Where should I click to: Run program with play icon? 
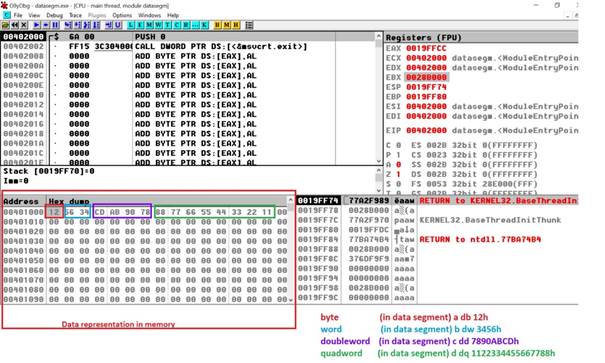tap(36, 25)
